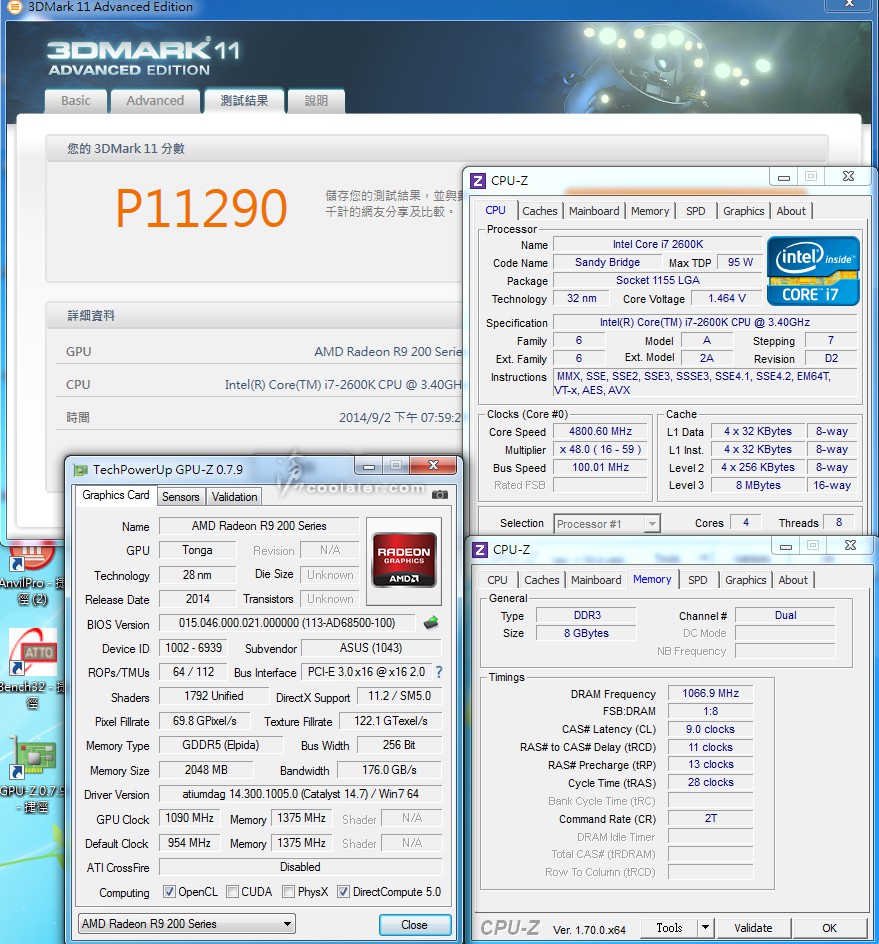
Task: Click the Bandwidth 176.0 GB/s field
Action: point(390,770)
